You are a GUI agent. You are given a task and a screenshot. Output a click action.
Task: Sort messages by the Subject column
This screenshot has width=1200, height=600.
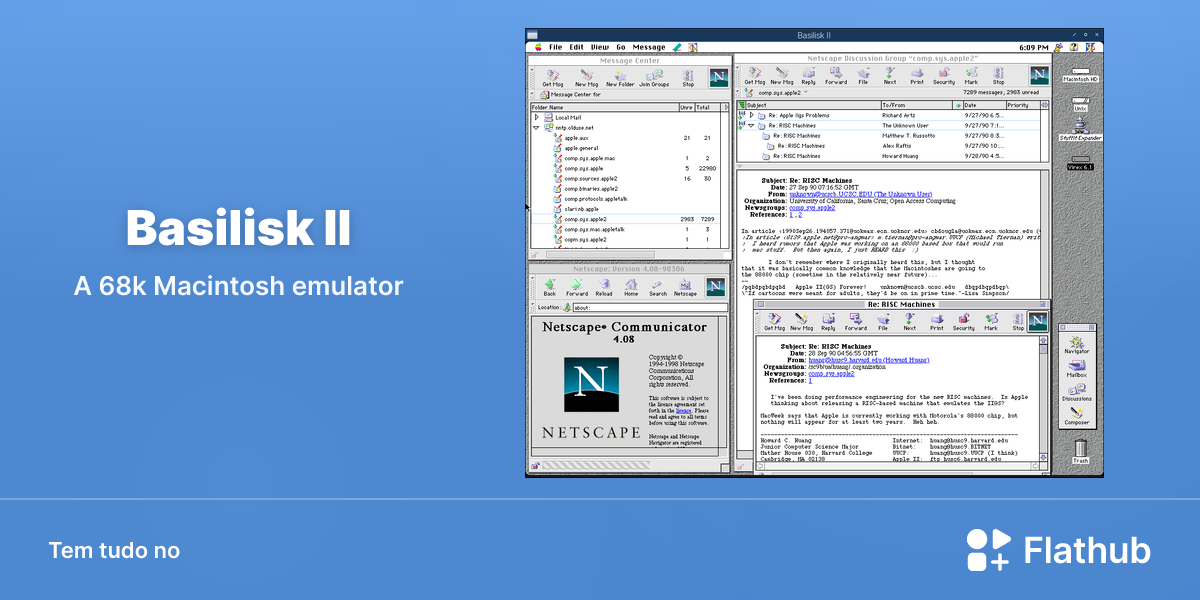[812, 104]
